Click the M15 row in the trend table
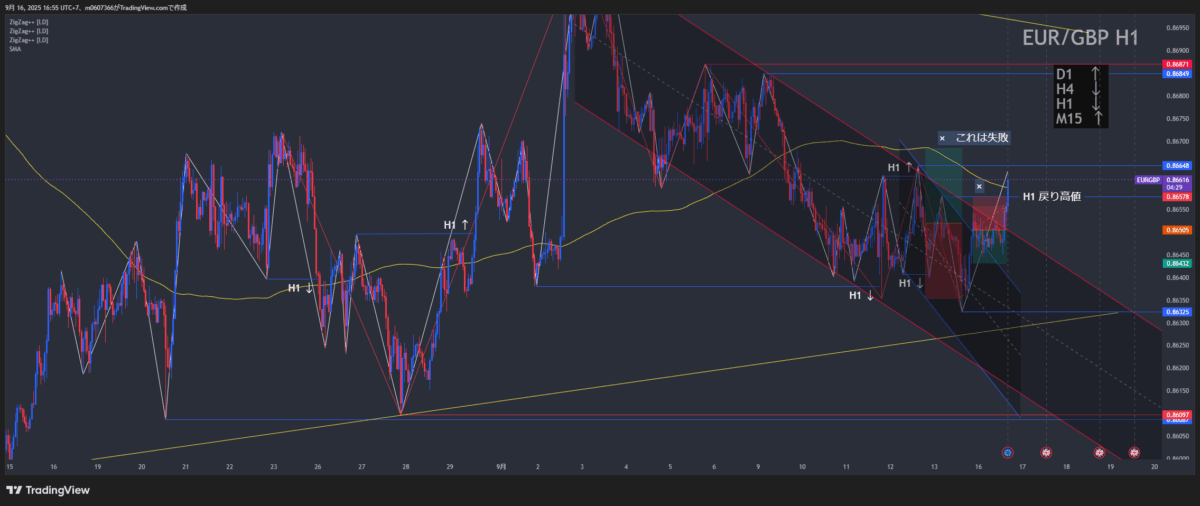This screenshot has width=1200, height=506. [x=1080, y=119]
